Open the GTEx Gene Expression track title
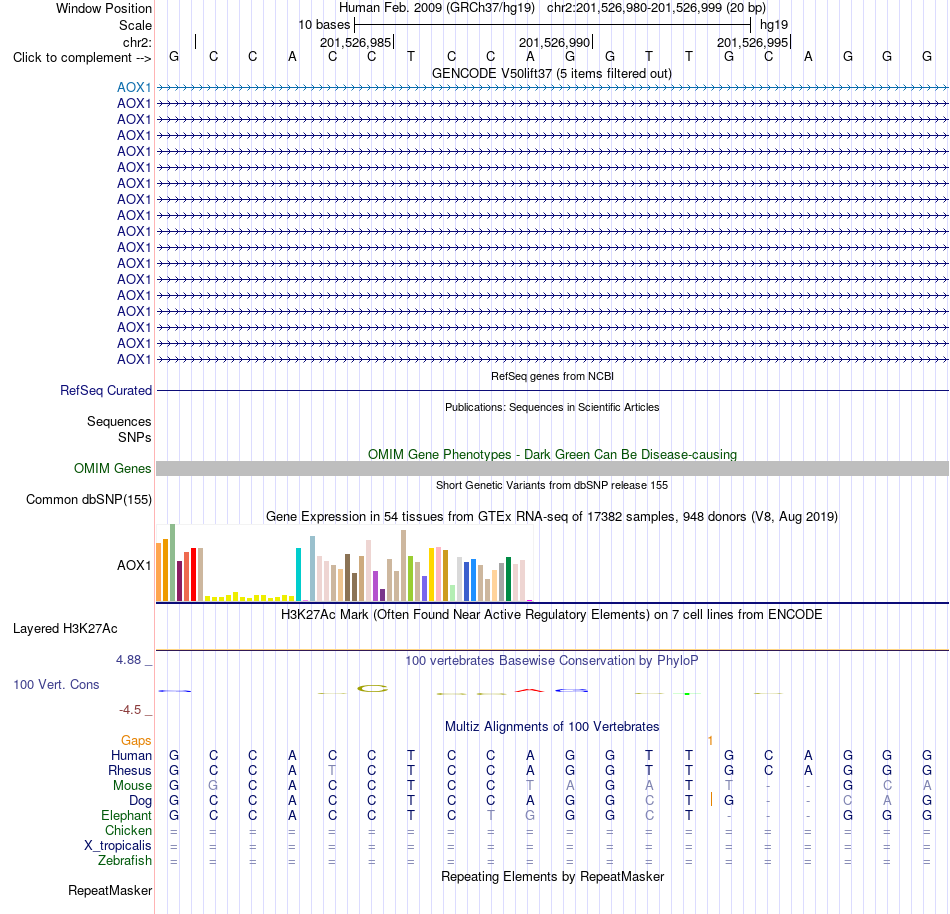The image size is (950, 914). [x=552, y=517]
